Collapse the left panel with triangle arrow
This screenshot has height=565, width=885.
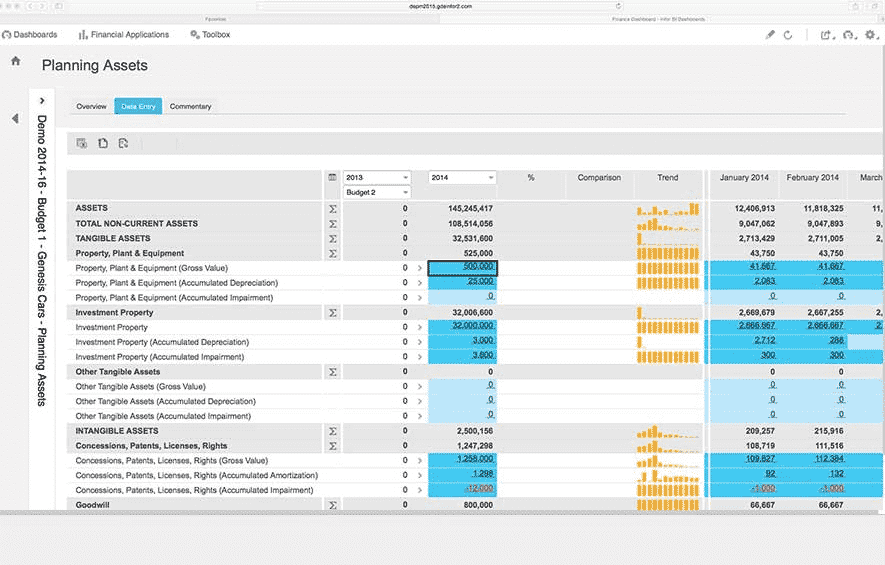[x=15, y=119]
